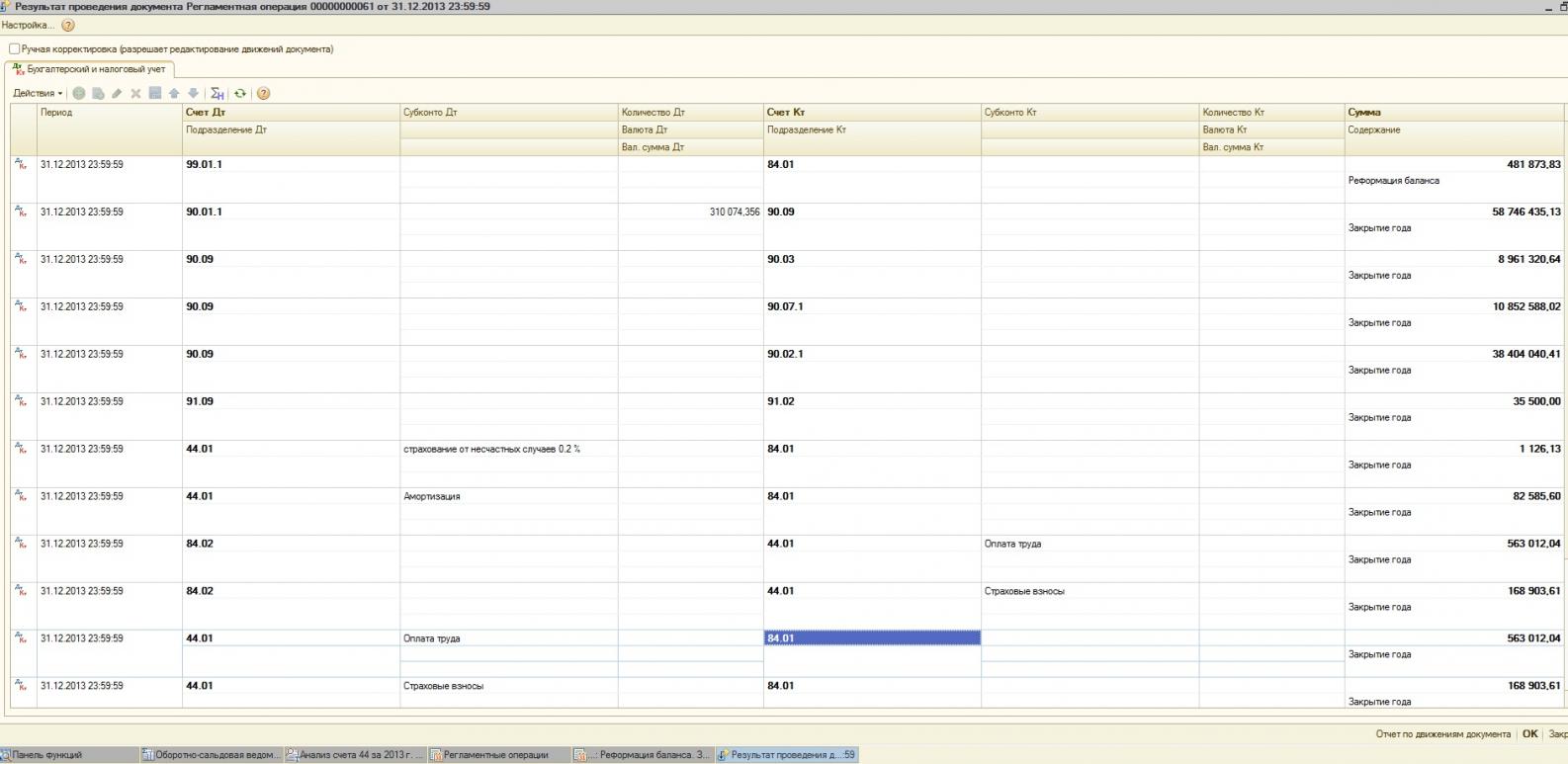Click the delete X icon in toolbar
Image resolution: width=1568 pixels, height=764 pixels.
(x=136, y=94)
